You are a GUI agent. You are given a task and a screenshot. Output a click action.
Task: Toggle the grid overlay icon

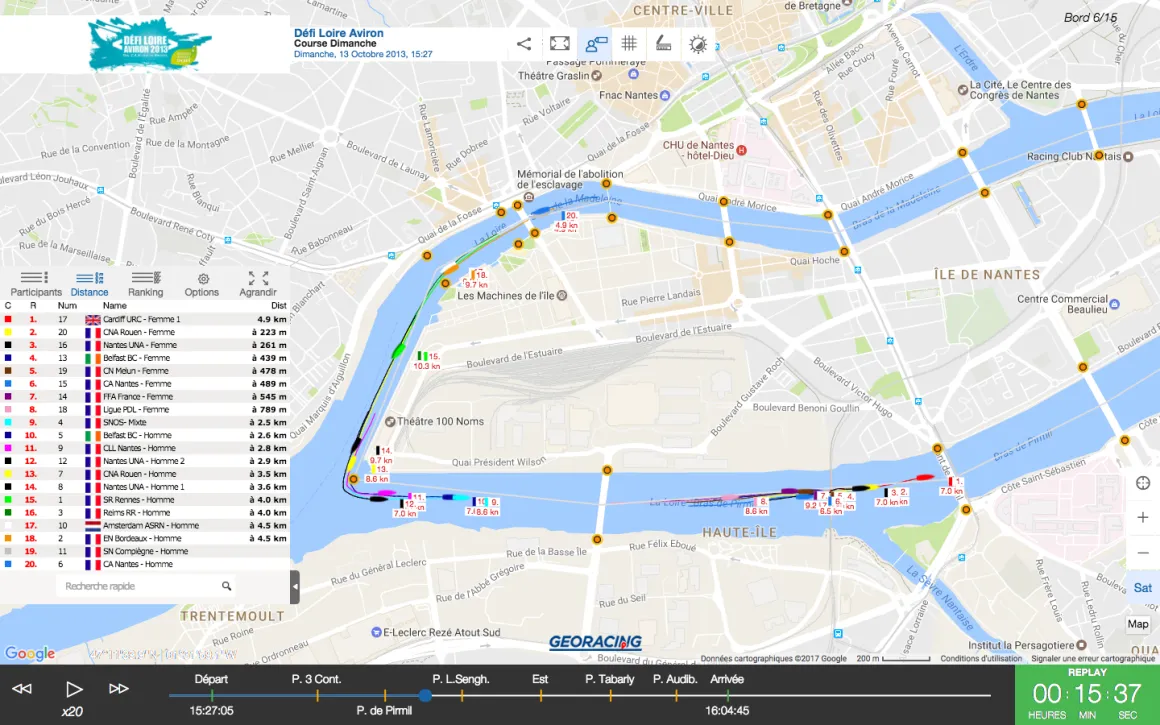[629, 44]
